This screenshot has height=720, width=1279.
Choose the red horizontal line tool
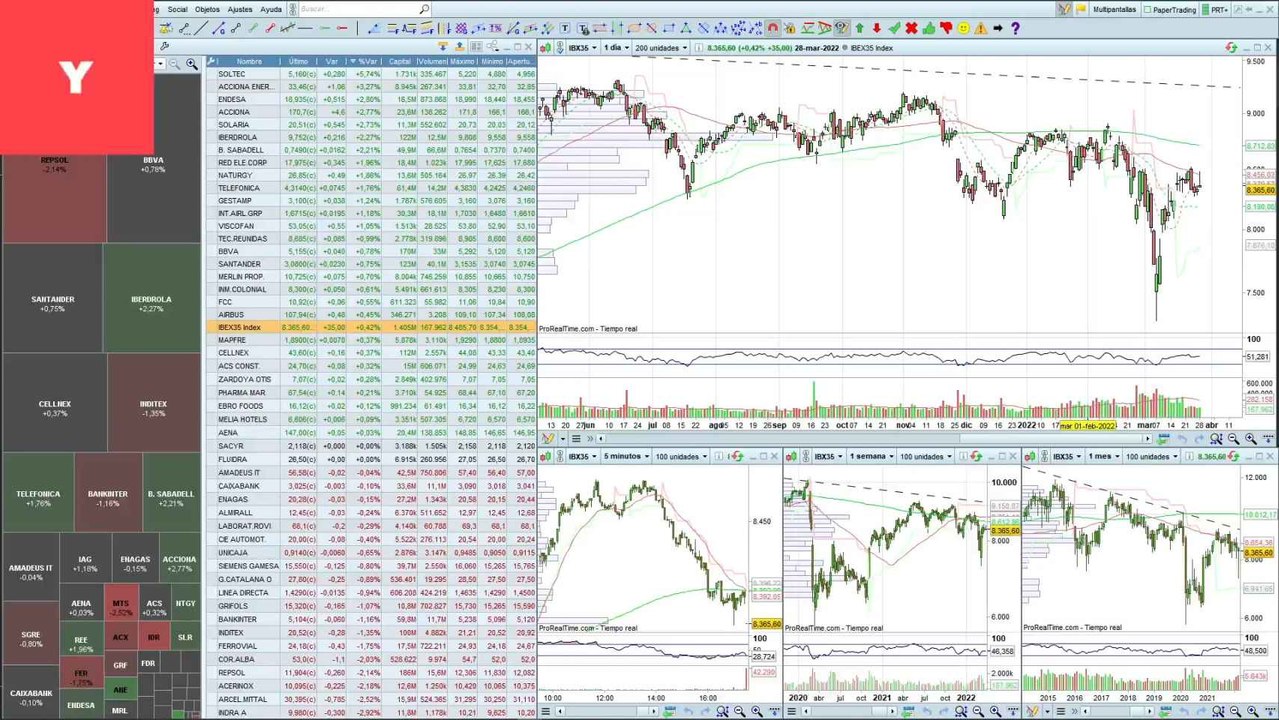click(x=341, y=27)
